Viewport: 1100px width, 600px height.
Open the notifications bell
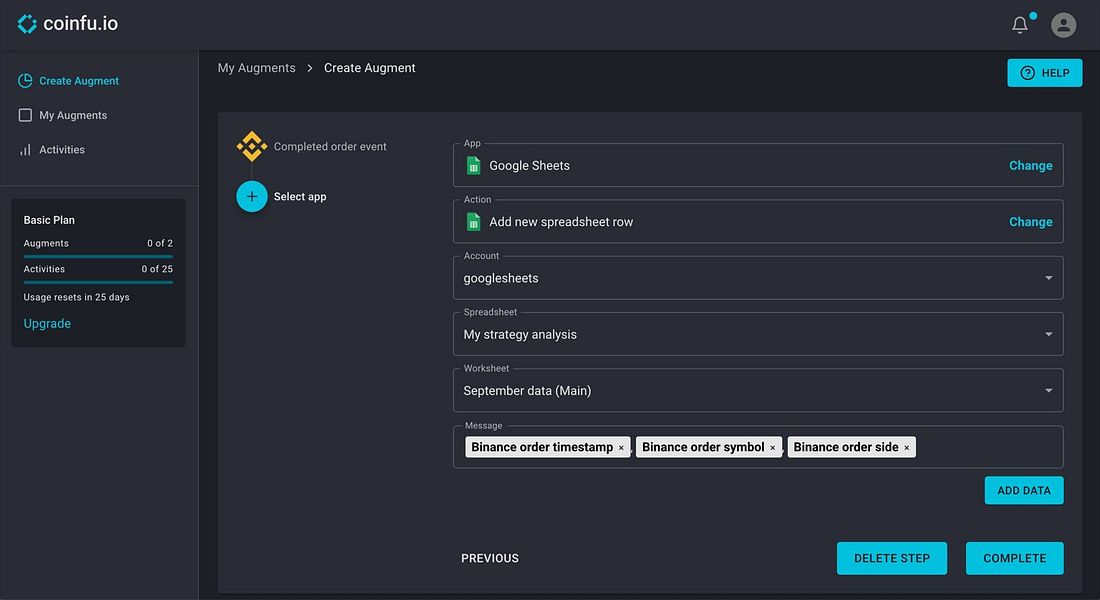coord(1020,25)
